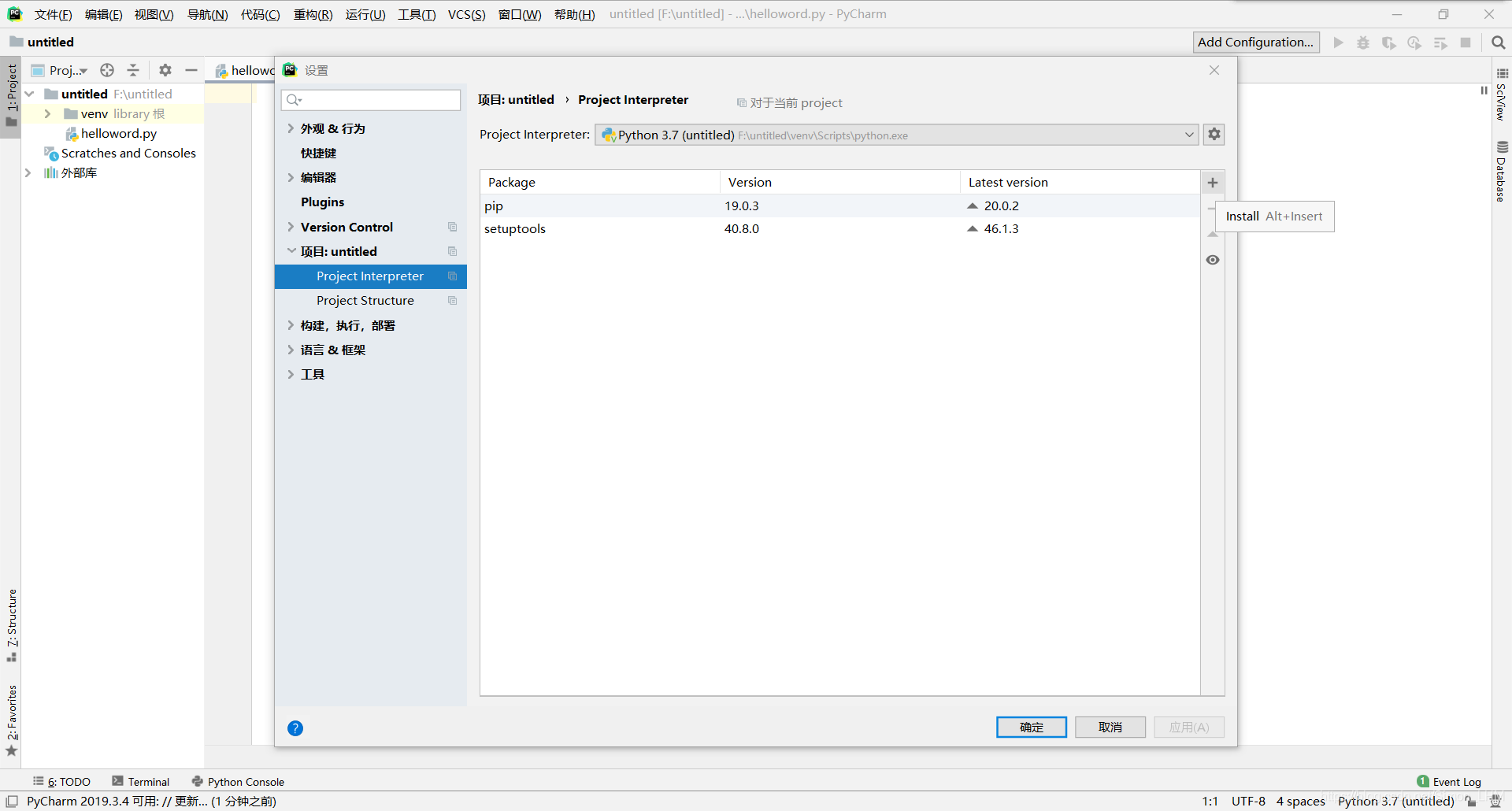Viewport: 1512px width, 811px height.
Task: Open the Event Log
Action: point(1449,782)
